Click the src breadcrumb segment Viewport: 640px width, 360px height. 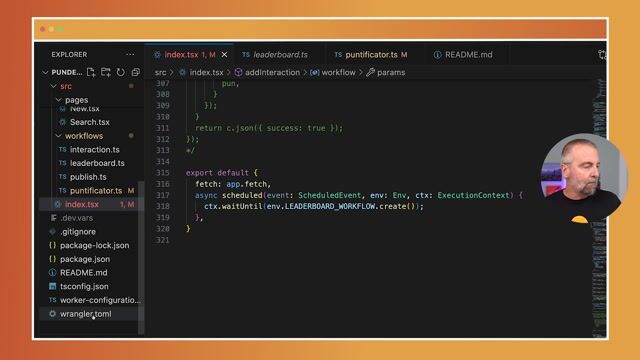click(x=160, y=72)
